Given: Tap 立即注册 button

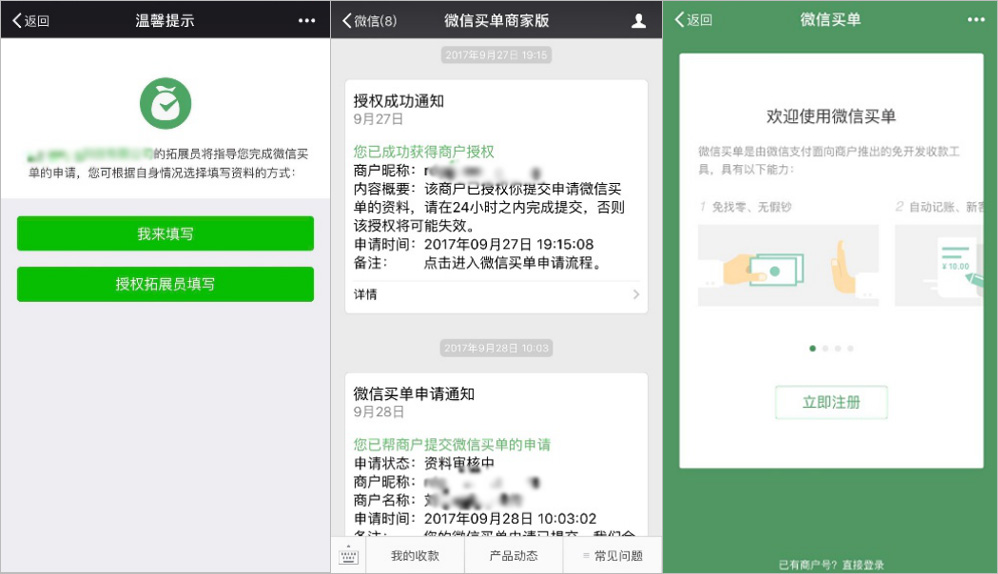Looking at the screenshot, I should pos(831,402).
